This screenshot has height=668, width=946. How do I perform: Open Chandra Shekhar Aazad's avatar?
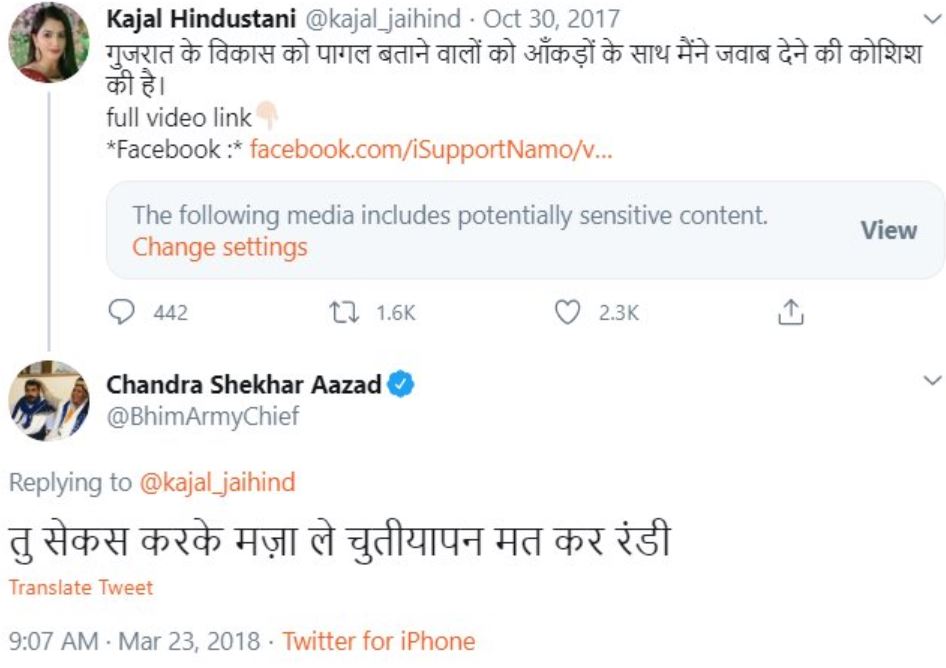point(49,400)
